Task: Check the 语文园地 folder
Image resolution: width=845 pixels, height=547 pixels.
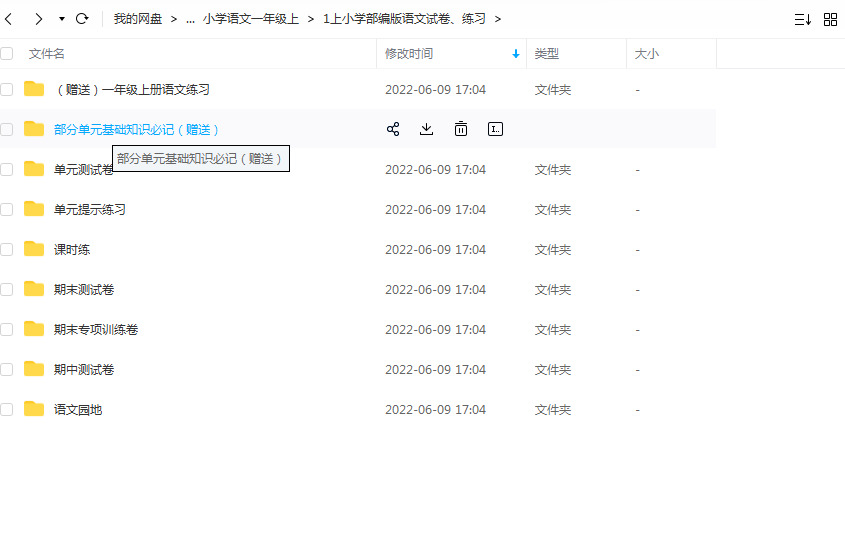Action: pos(6,410)
